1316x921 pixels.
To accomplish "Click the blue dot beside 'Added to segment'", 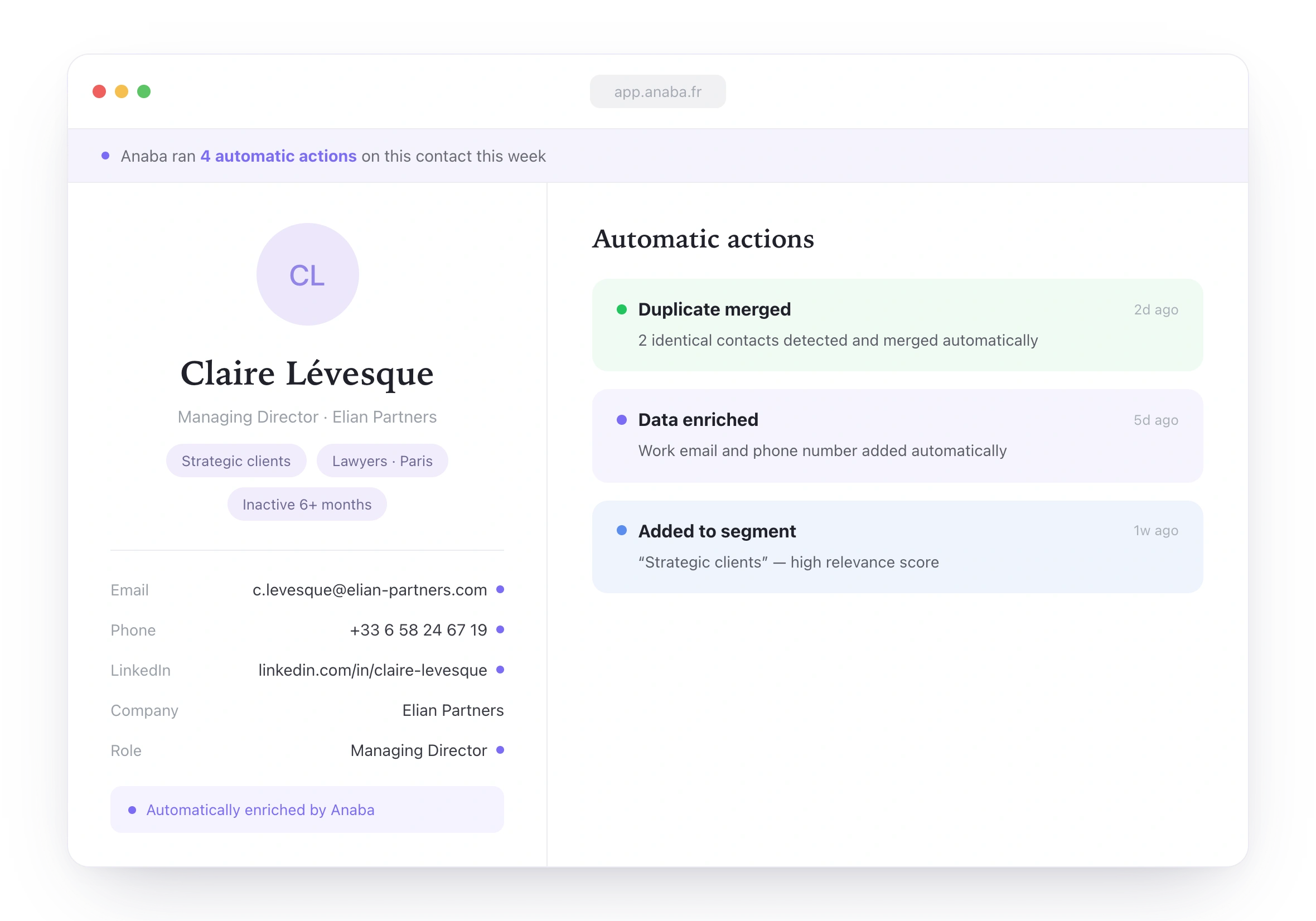I will point(621,531).
